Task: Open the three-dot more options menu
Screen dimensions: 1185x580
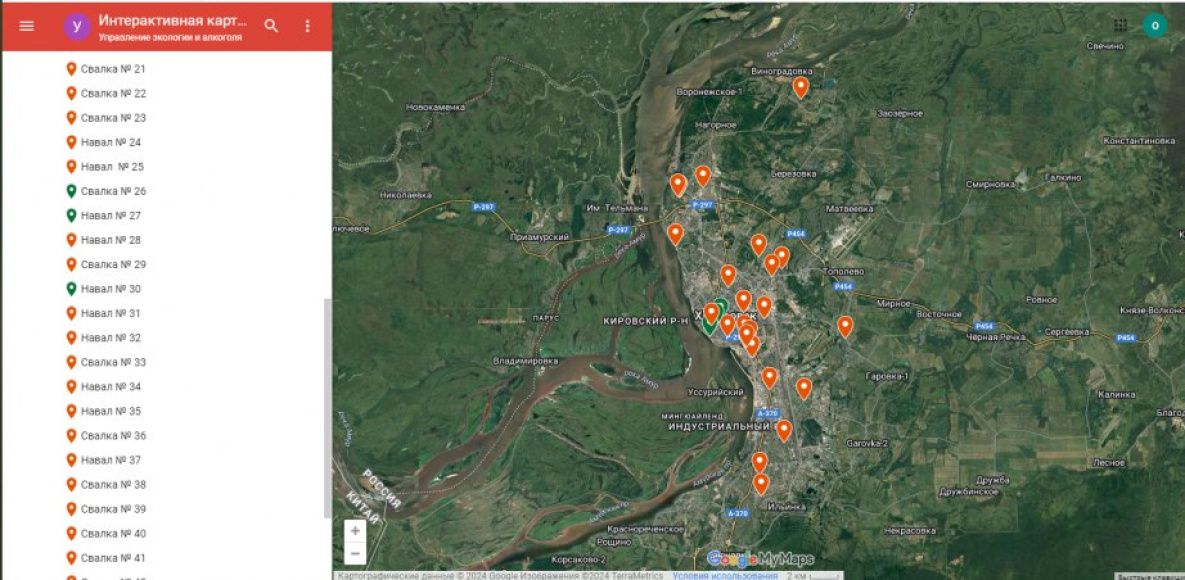Action: coord(307,26)
